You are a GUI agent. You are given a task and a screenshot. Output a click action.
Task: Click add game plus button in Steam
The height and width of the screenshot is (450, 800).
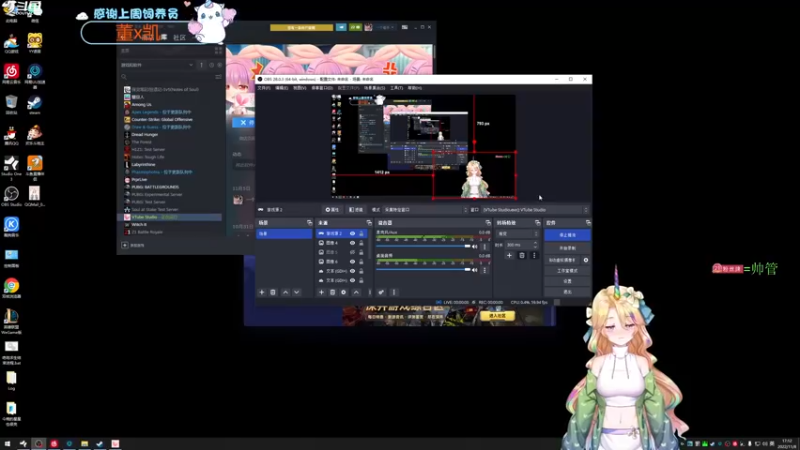(124, 245)
